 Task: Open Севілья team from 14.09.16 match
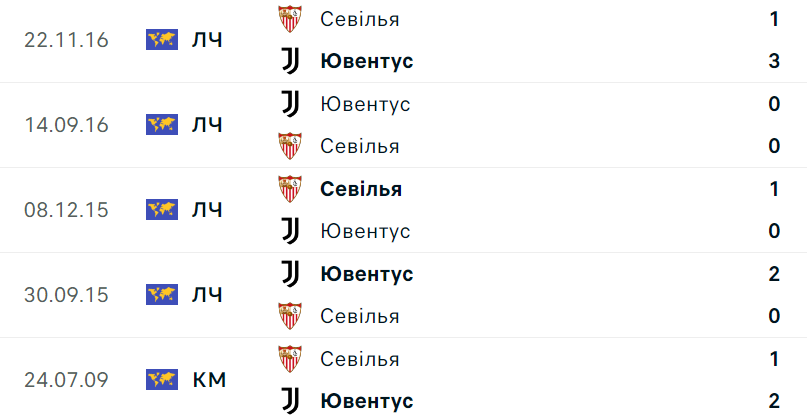(x=360, y=146)
